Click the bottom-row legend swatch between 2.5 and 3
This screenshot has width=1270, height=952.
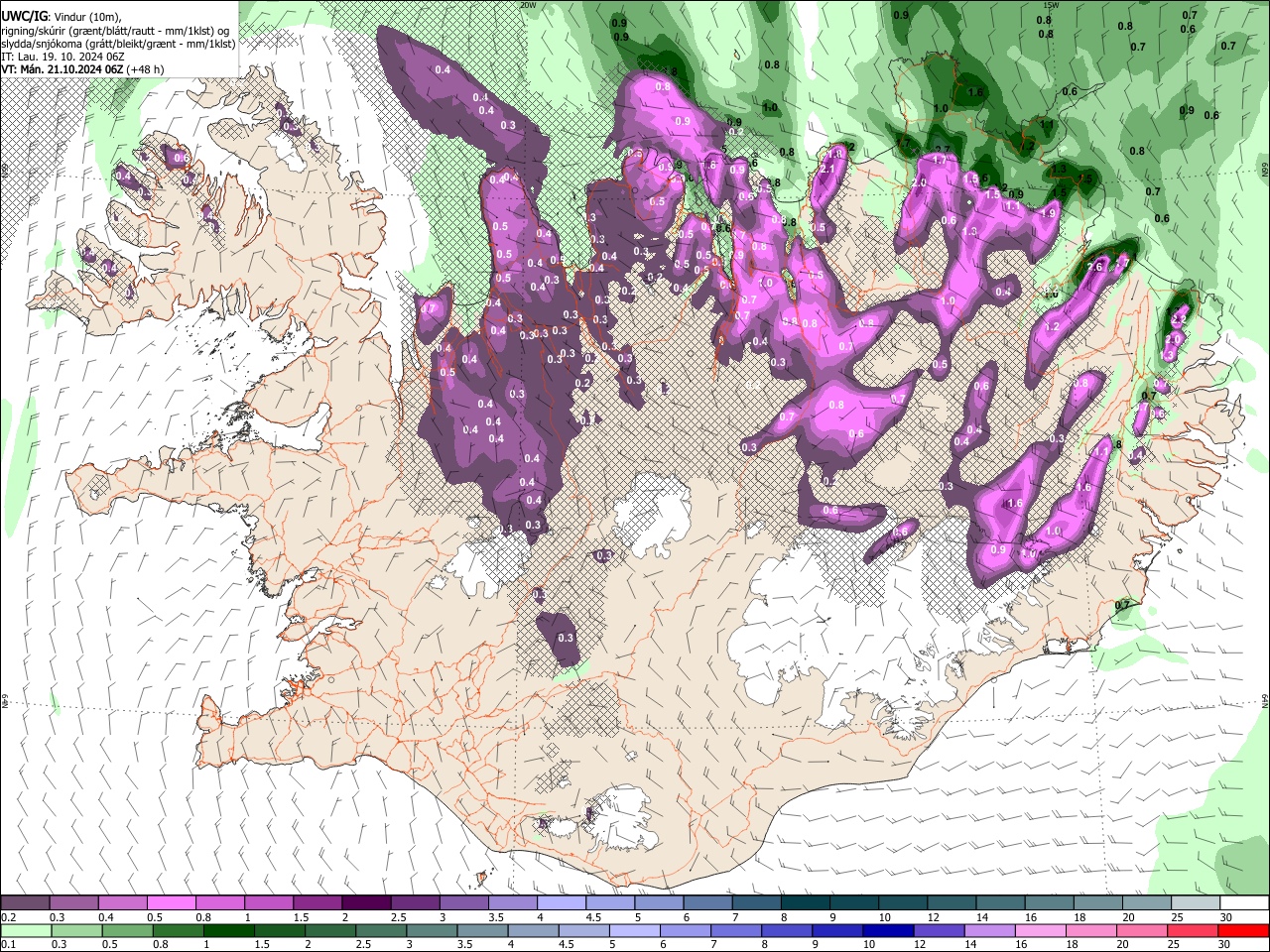[381, 930]
